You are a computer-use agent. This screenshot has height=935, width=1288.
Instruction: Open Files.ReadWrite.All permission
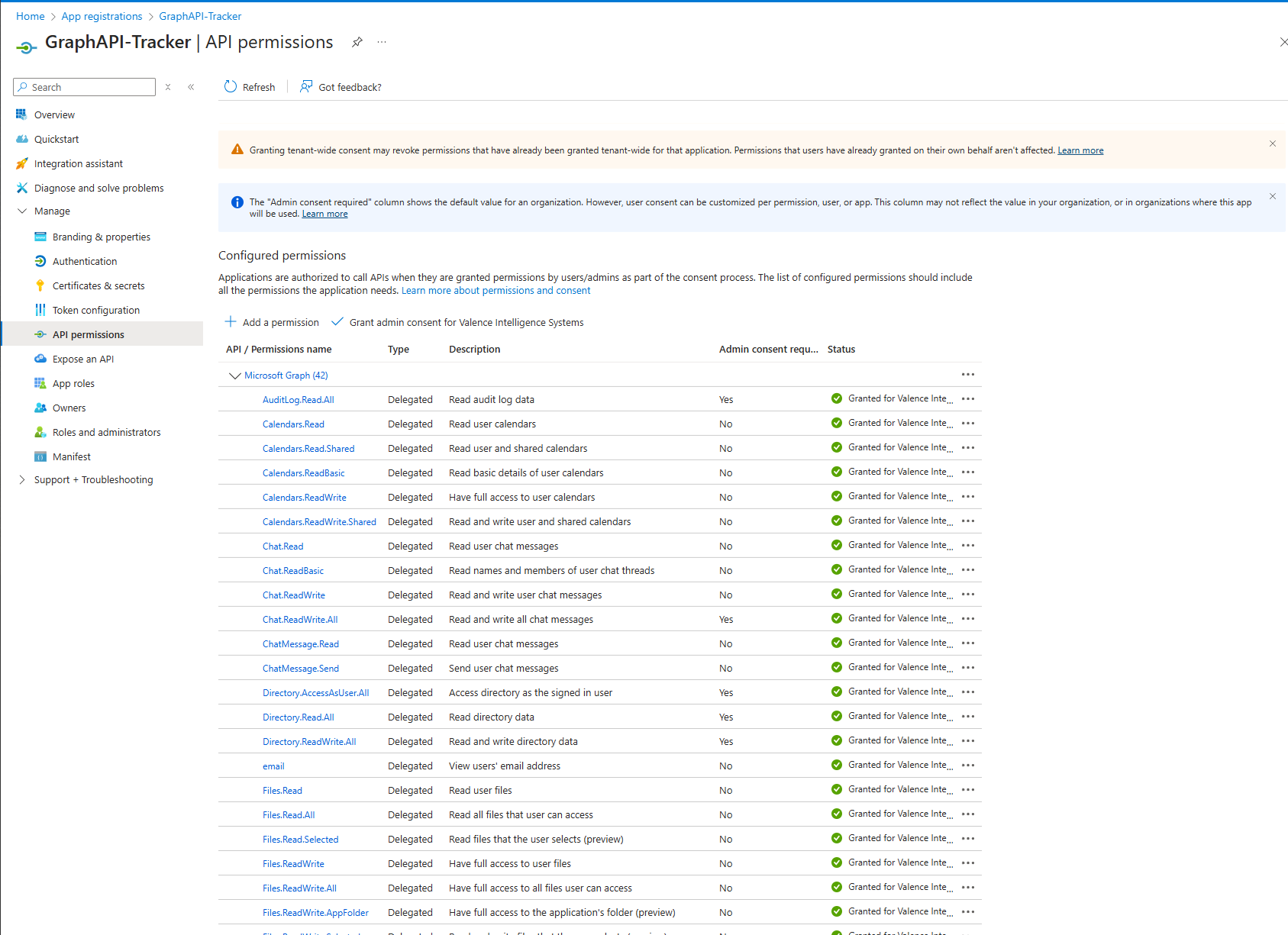[299, 888]
